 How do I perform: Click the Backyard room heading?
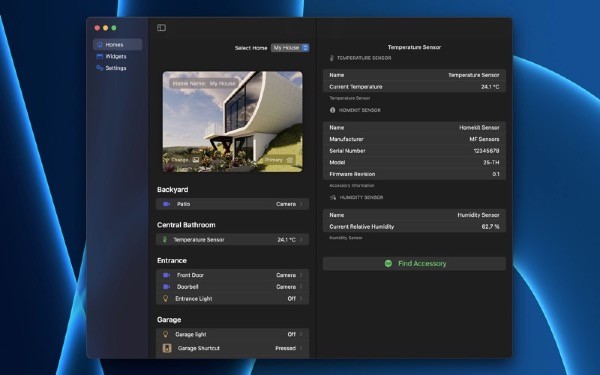click(173, 190)
